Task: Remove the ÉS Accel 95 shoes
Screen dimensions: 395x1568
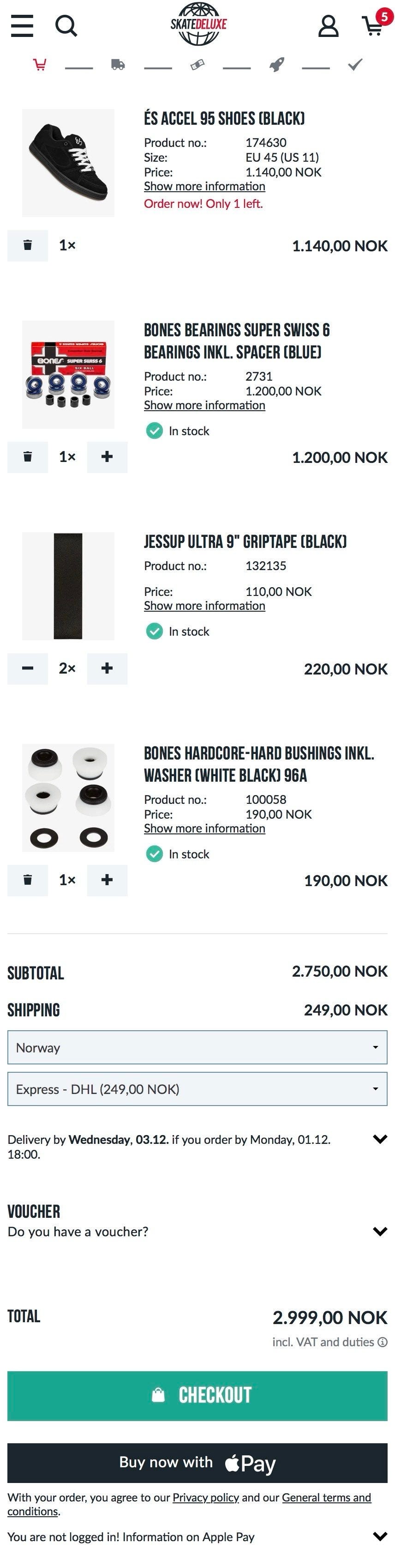Action: (x=27, y=245)
